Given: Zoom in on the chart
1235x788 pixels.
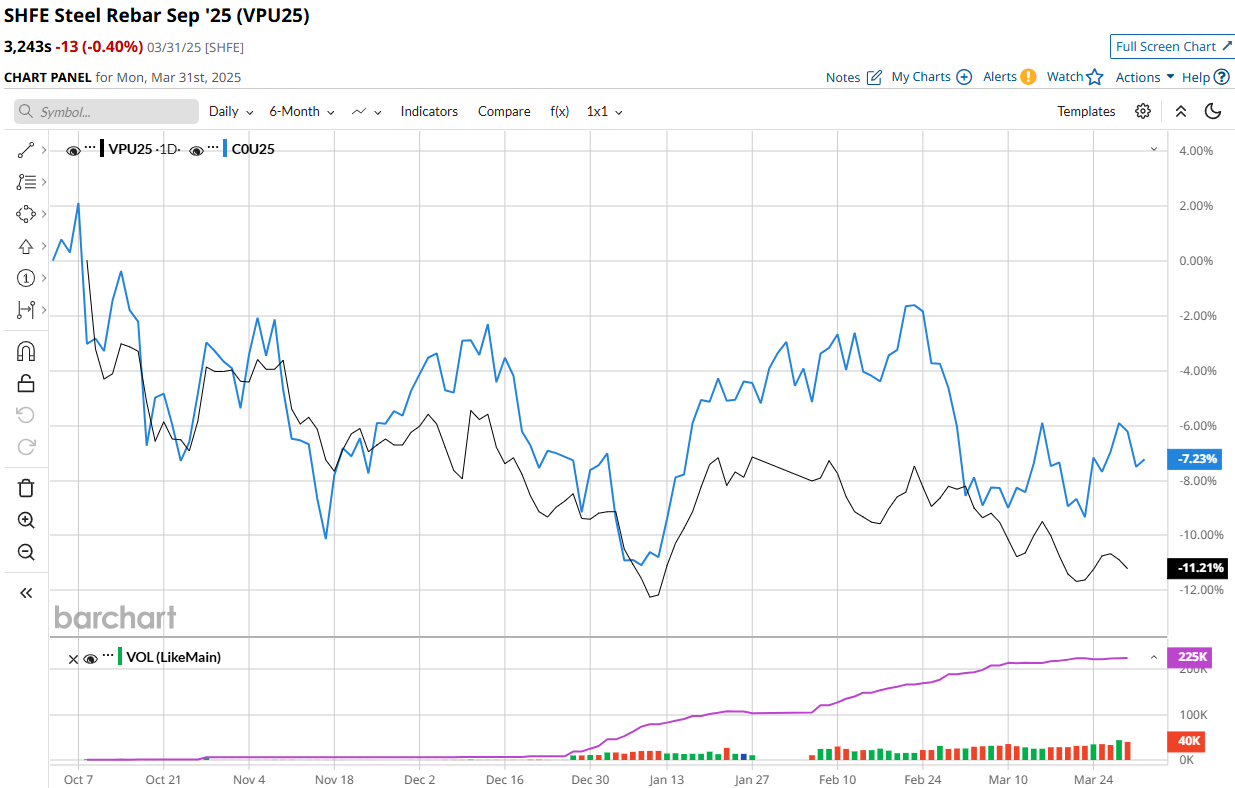Looking at the screenshot, I should pyautogui.click(x=26, y=520).
